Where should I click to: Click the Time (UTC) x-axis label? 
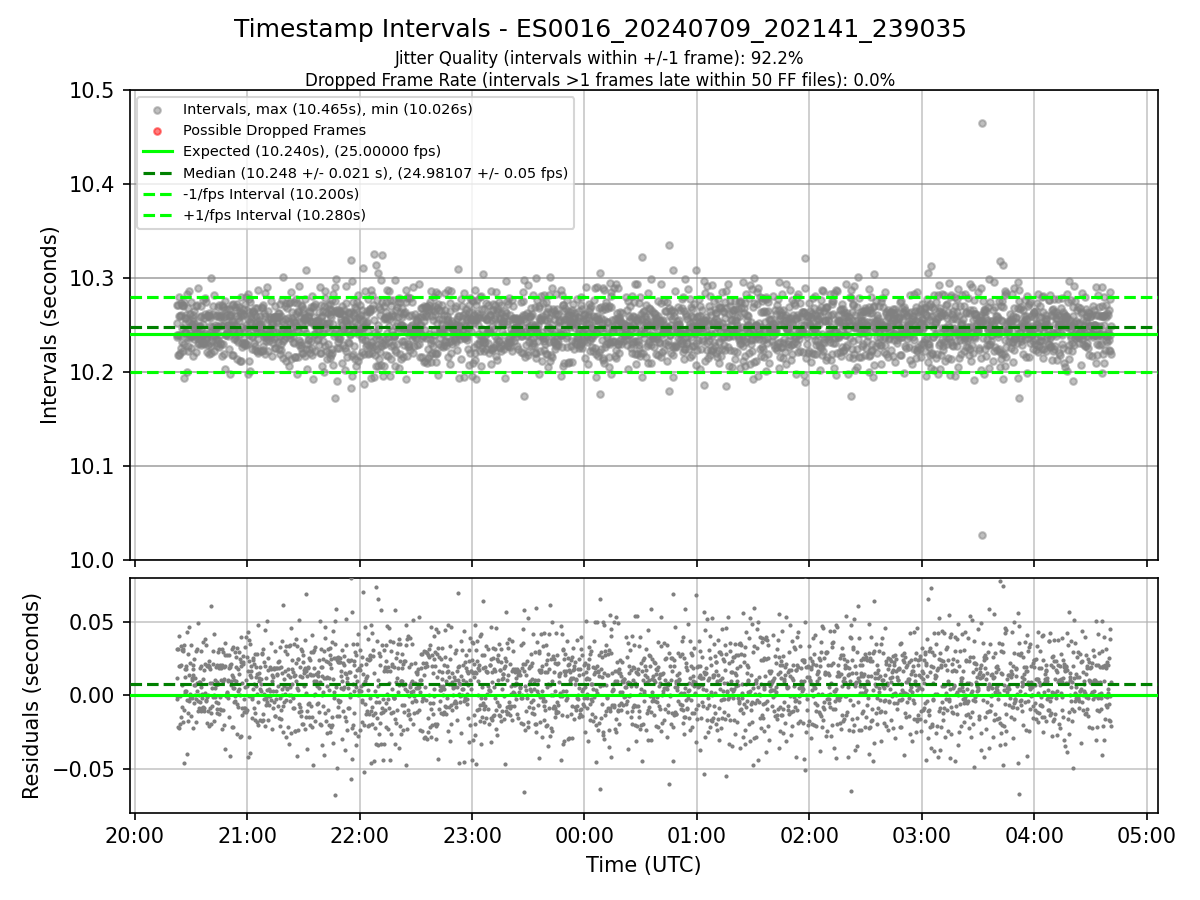tap(643, 865)
